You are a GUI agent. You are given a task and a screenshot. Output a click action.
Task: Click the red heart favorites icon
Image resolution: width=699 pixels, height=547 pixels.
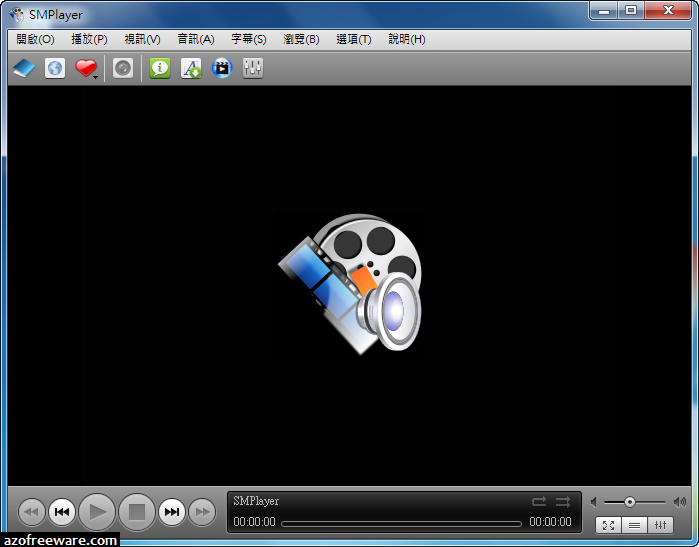tap(85, 68)
